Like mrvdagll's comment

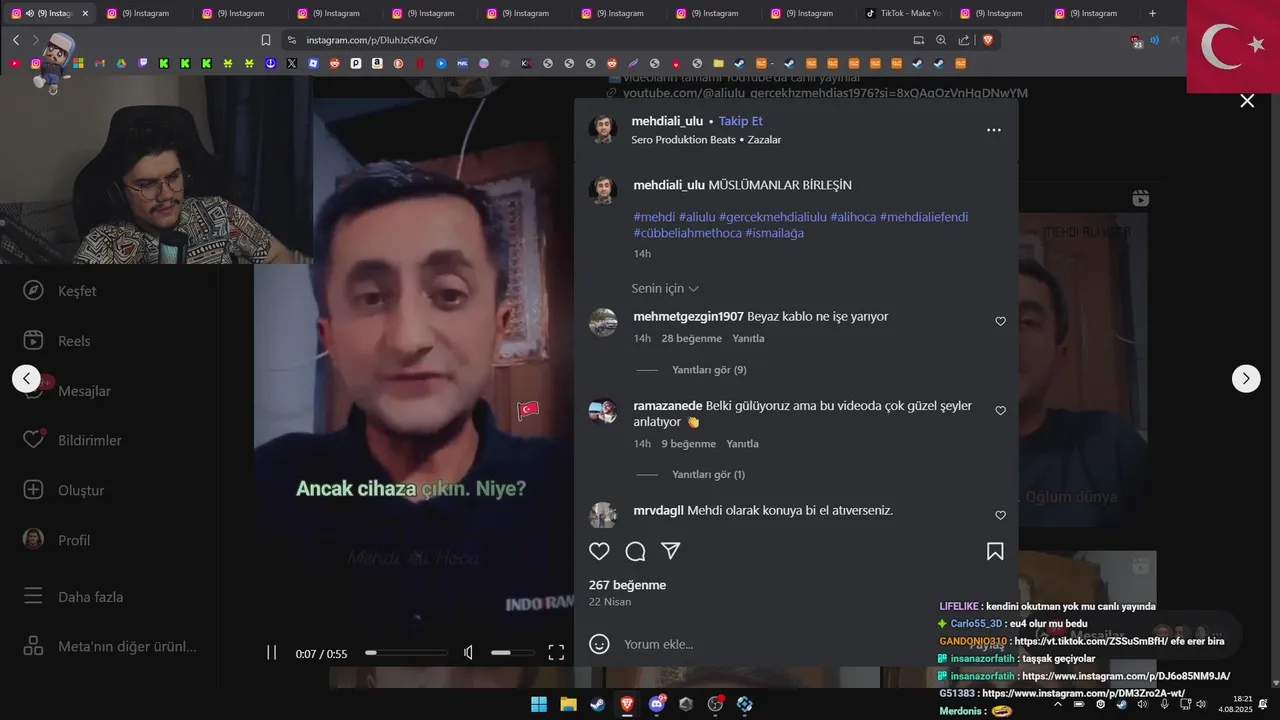pyautogui.click(x=1000, y=516)
